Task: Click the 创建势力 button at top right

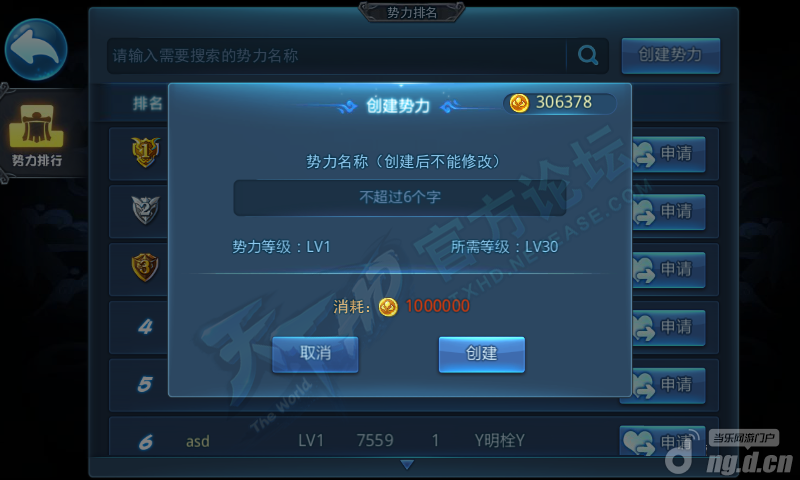Action: tap(670, 55)
